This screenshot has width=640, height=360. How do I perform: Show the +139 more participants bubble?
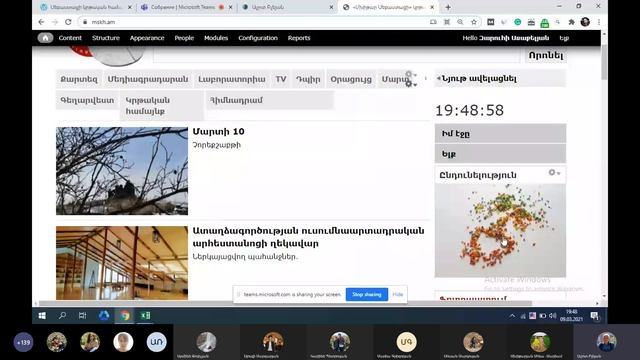[x=23, y=342]
